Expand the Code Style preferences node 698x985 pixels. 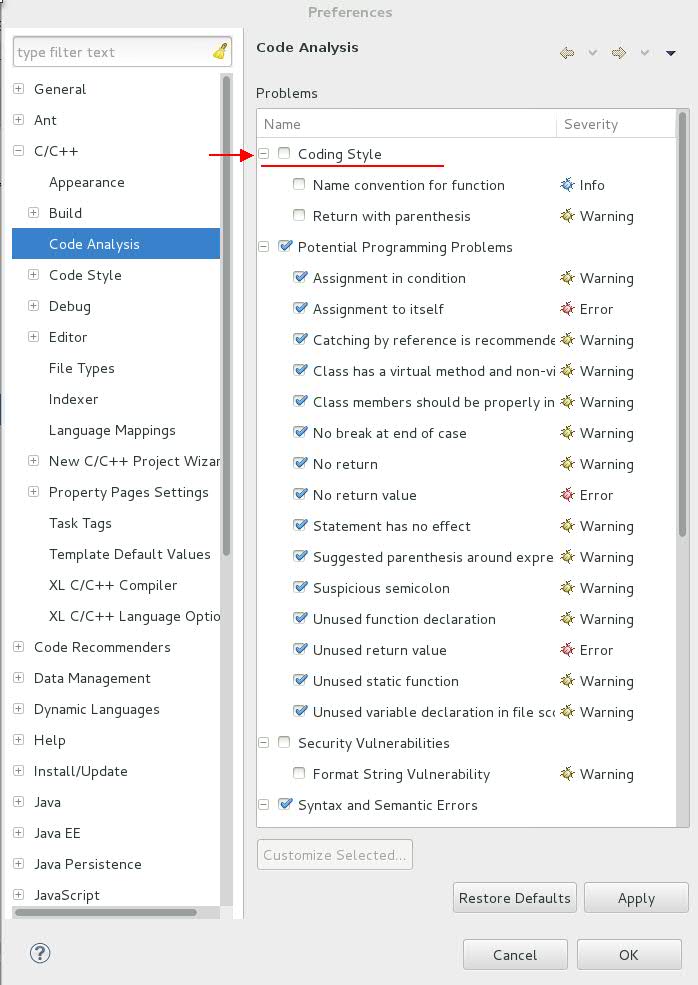tap(33, 275)
